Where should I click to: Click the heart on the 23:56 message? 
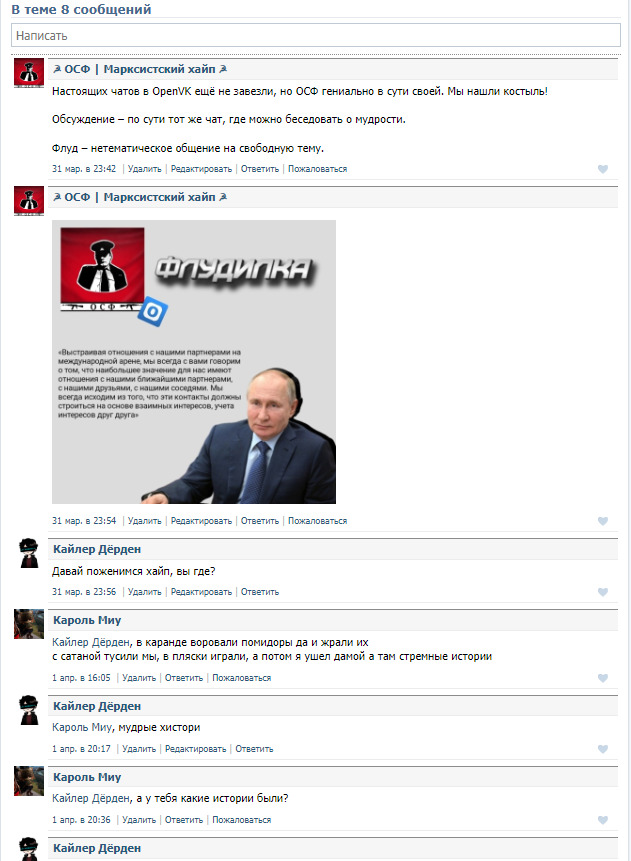602,592
